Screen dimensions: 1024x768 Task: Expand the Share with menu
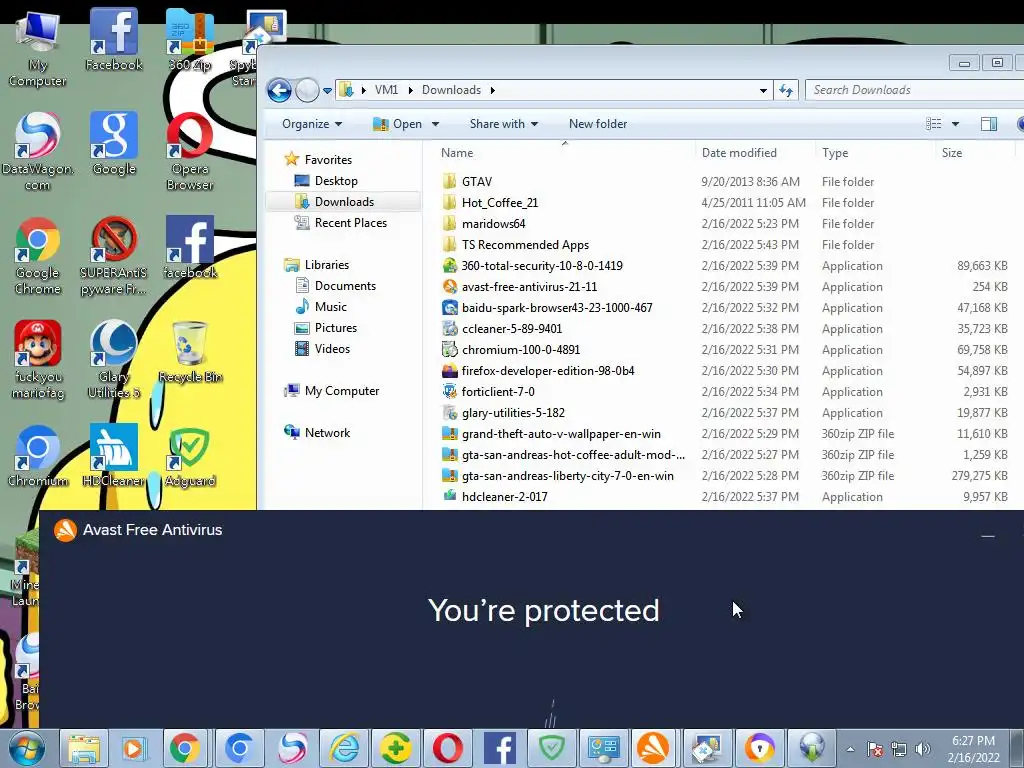504,124
